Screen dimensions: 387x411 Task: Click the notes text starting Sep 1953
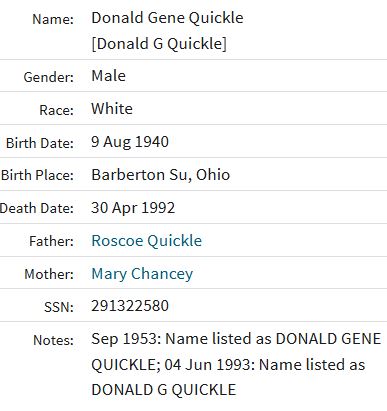(236, 364)
